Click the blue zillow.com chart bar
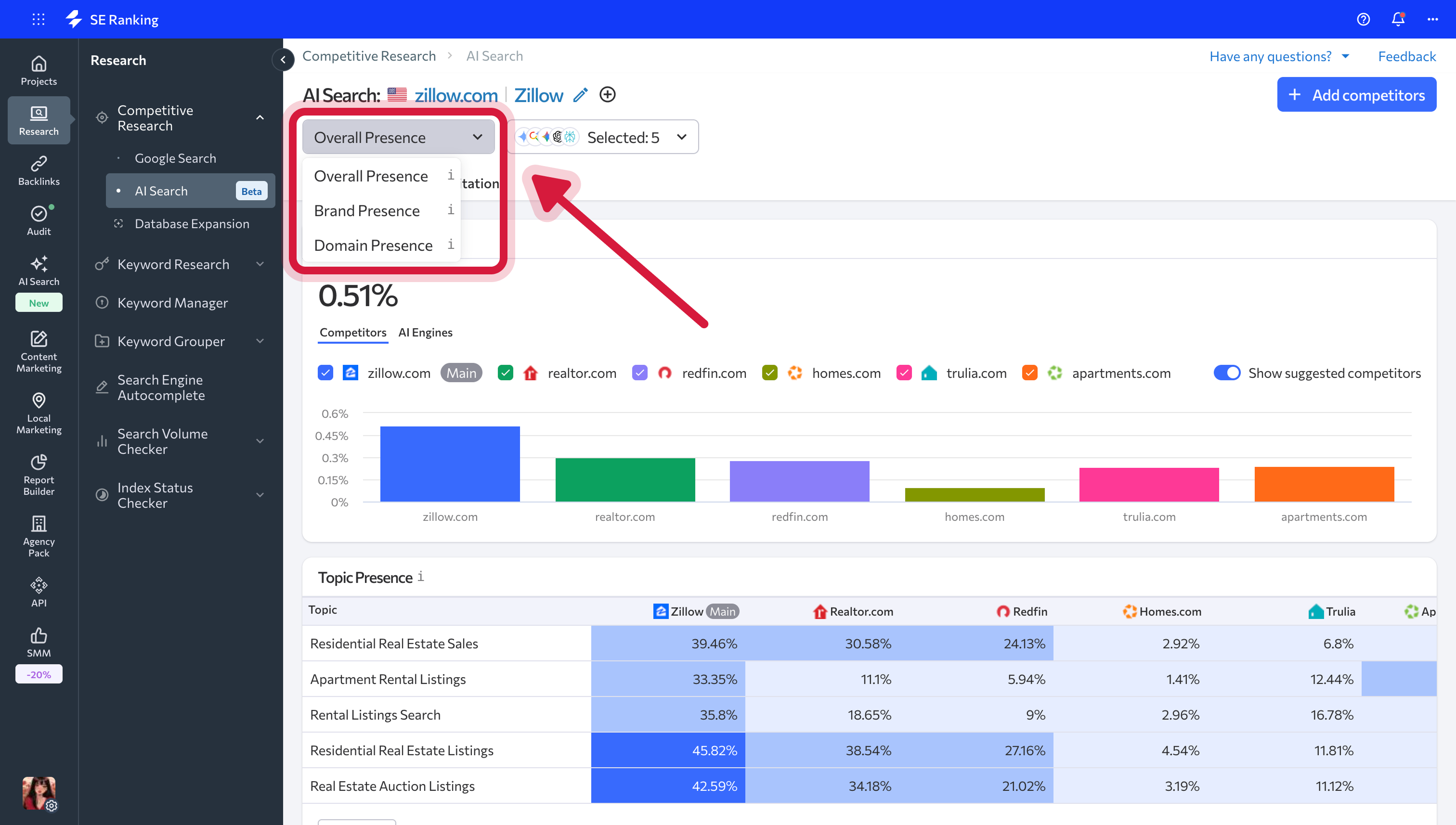This screenshot has height=825, width=1456. [450, 464]
